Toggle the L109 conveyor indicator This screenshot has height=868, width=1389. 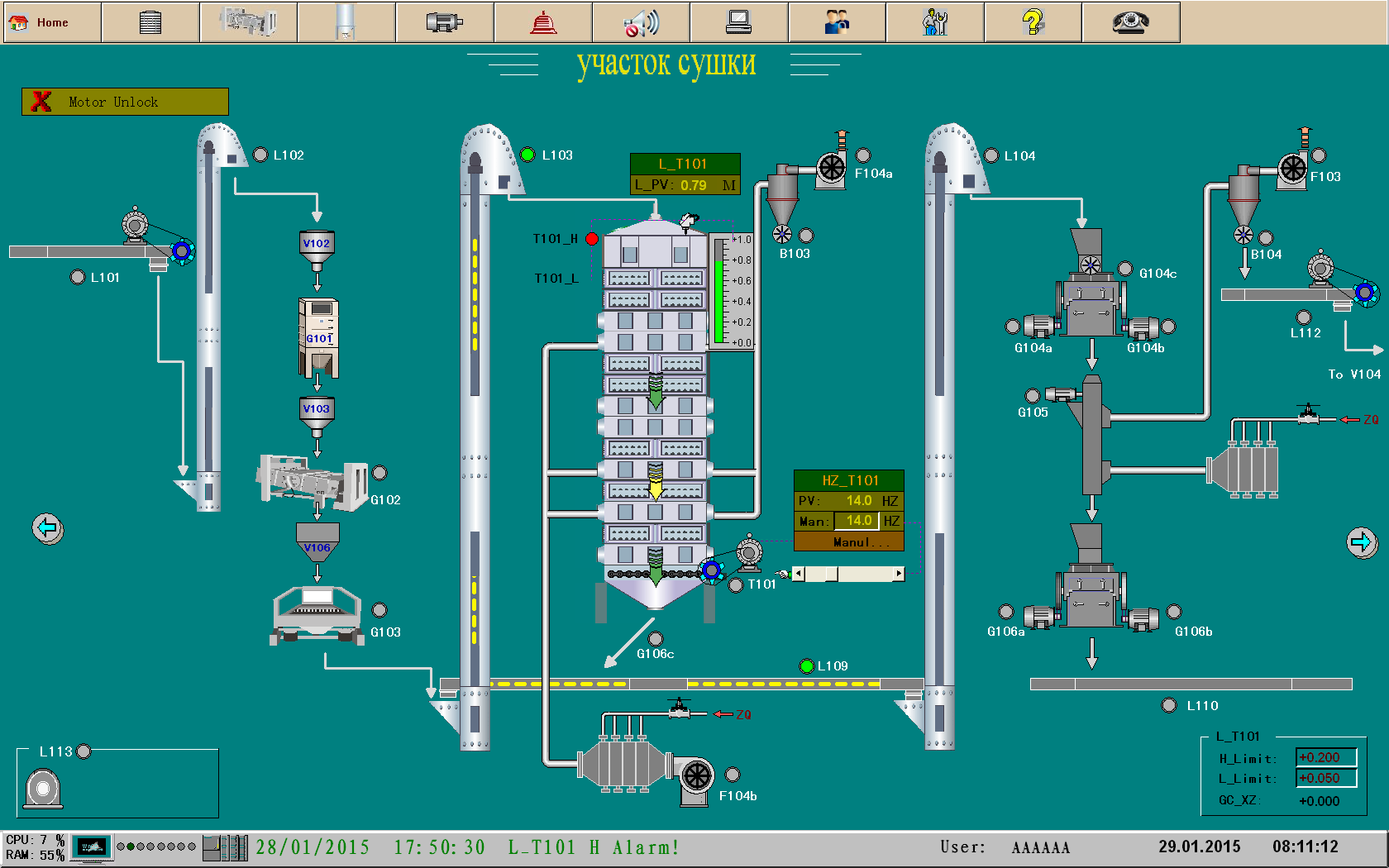coord(807,666)
